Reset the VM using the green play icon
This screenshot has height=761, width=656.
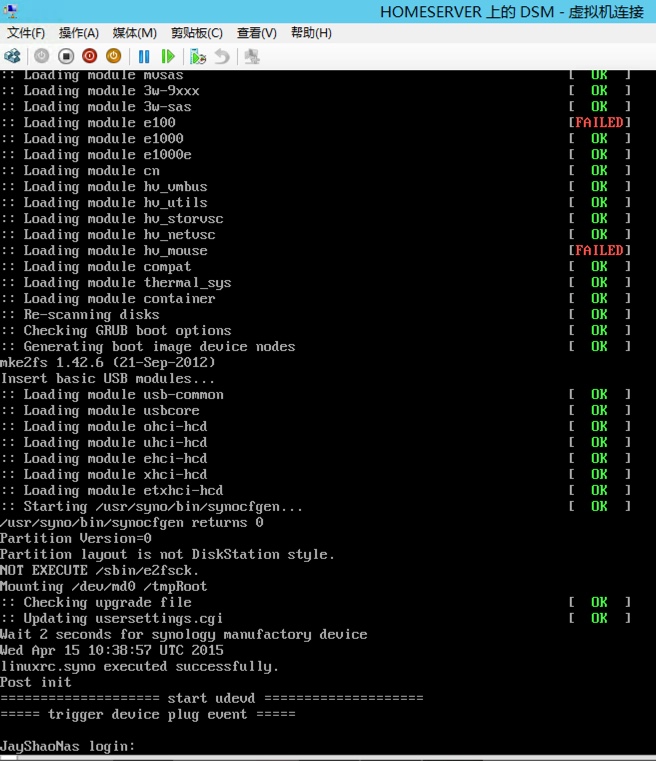tap(168, 56)
